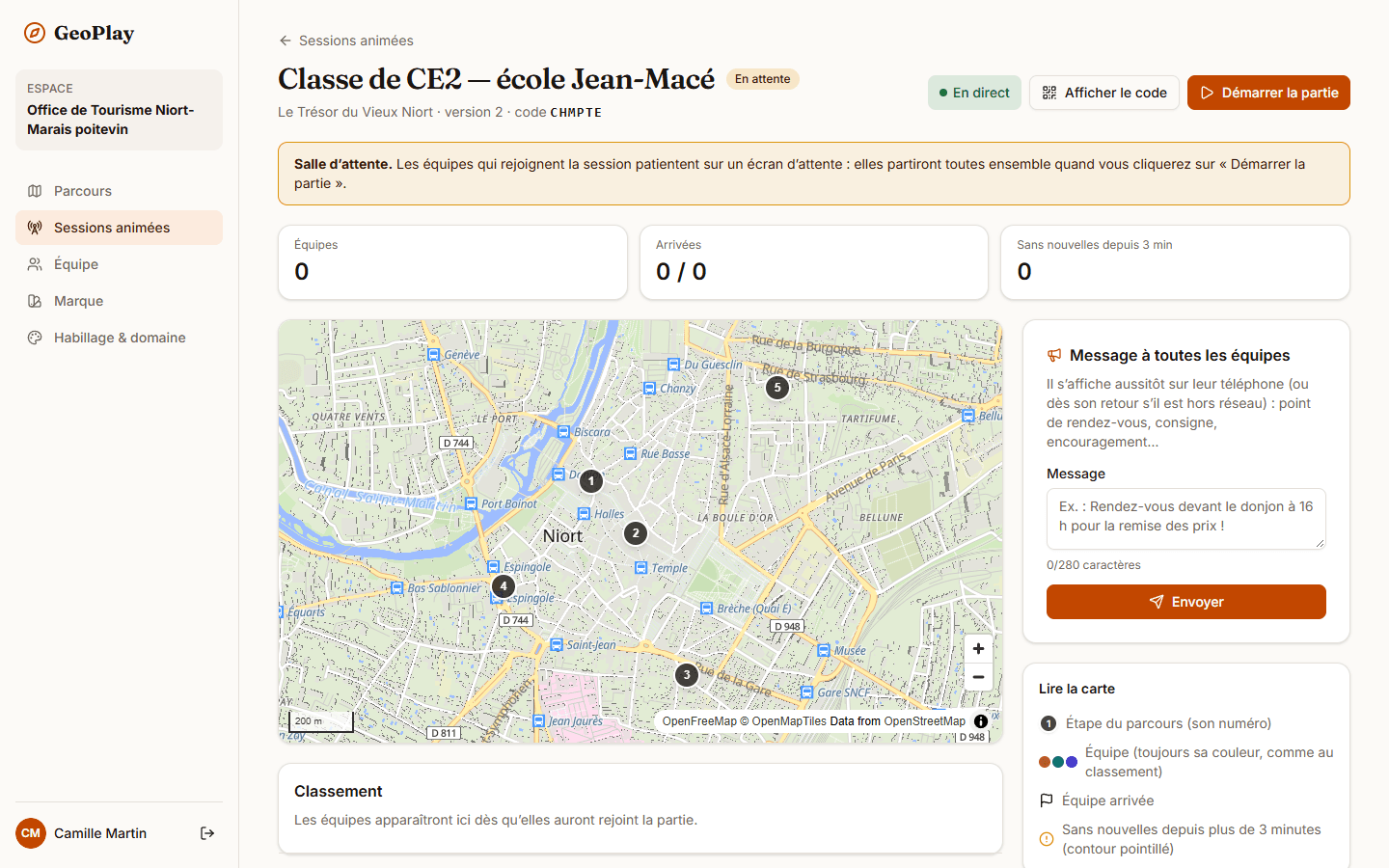Click the En attente status tag

(x=762, y=79)
